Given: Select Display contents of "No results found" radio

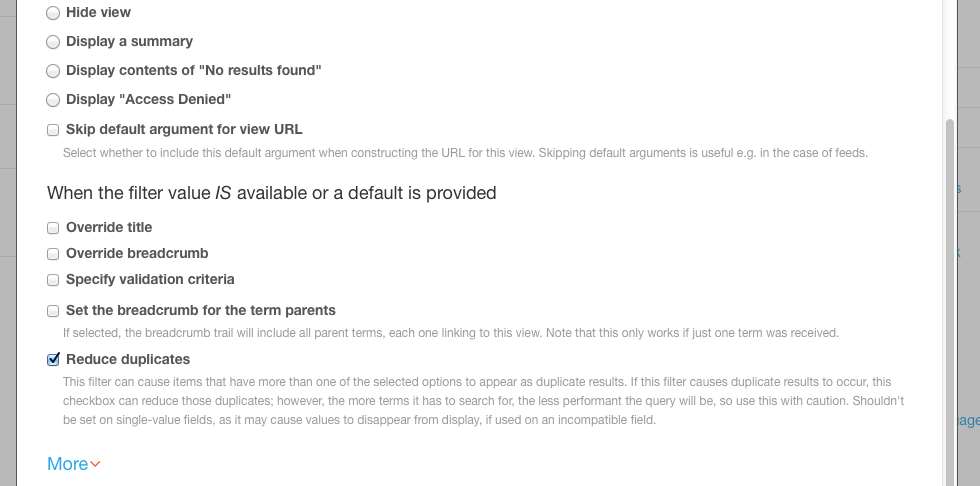Looking at the screenshot, I should pyautogui.click(x=53, y=71).
